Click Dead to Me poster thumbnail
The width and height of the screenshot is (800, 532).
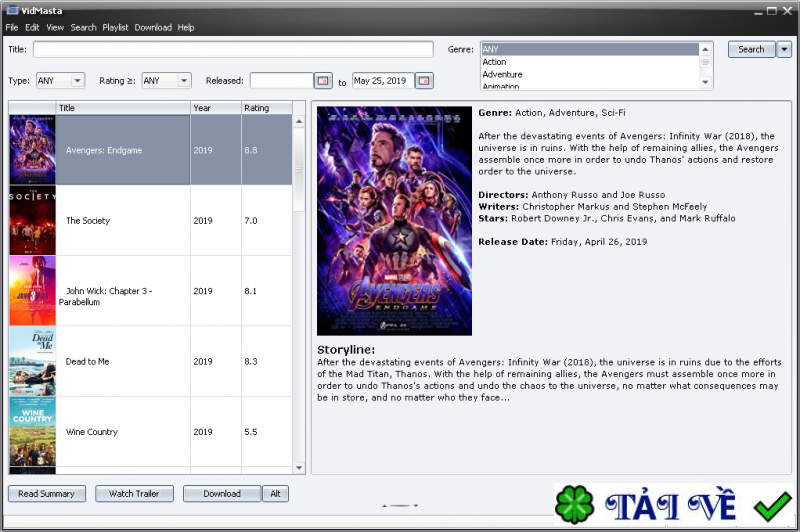32,361
